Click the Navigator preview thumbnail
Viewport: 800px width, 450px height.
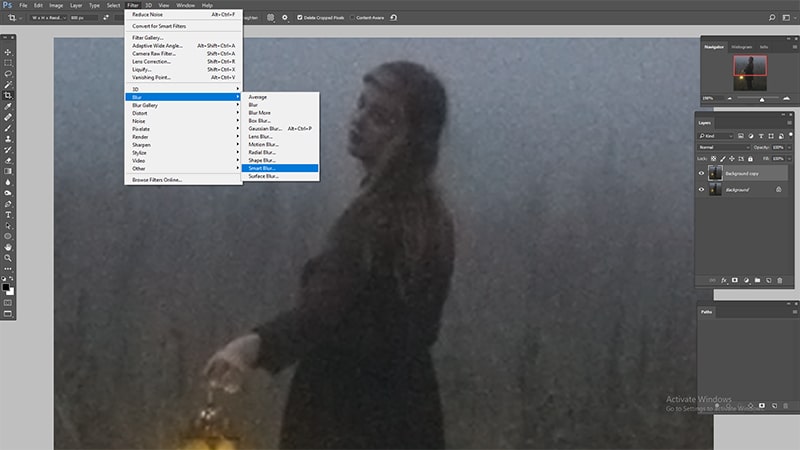pos(749,73)
